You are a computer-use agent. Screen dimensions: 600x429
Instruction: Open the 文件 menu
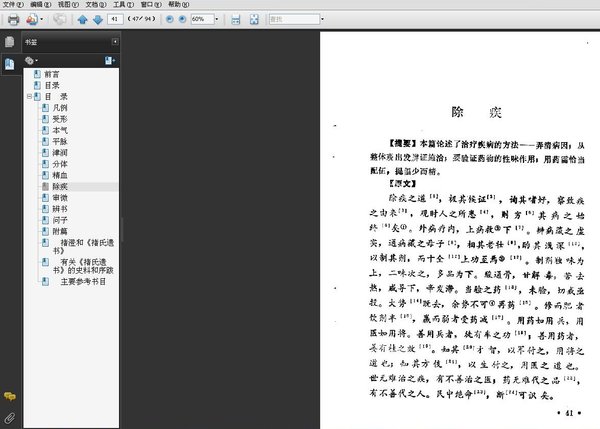[x=10, y=5]
